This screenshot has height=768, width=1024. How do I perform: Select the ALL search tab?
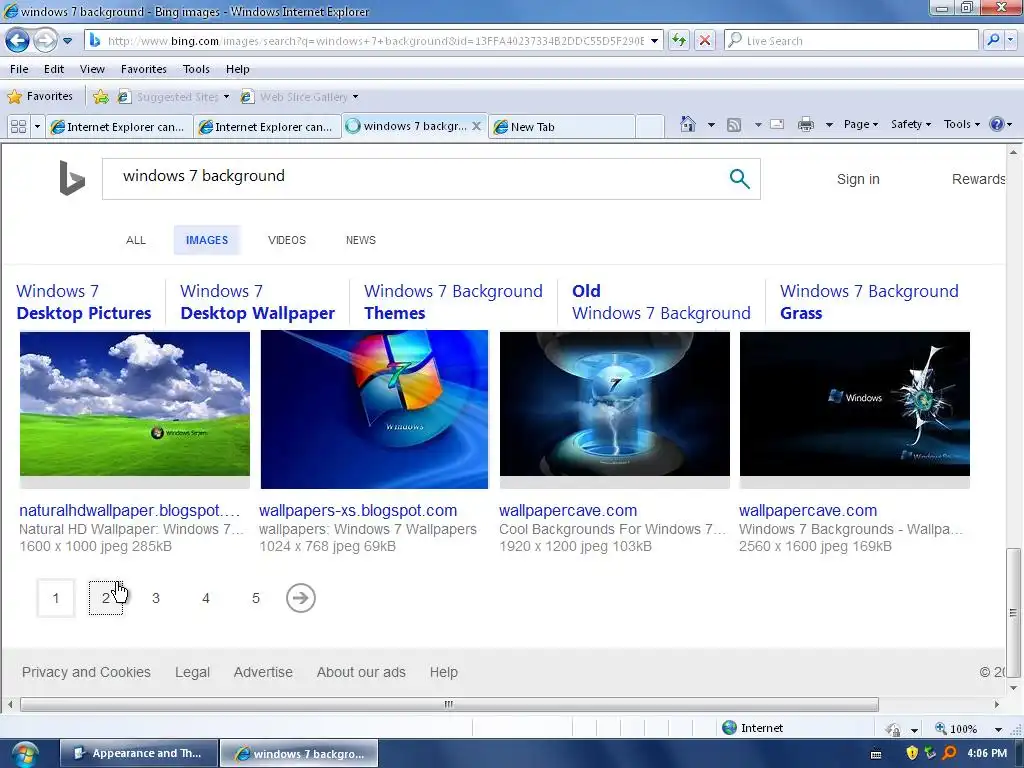coord(136,240)
